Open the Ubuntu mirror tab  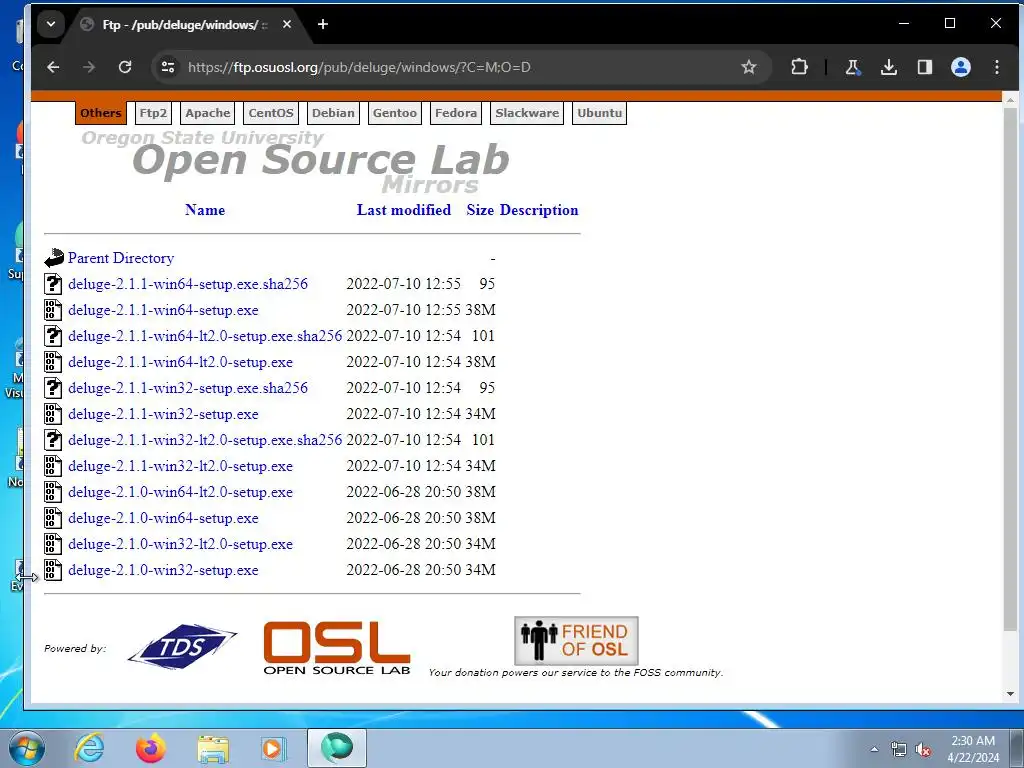pos(600,113)
